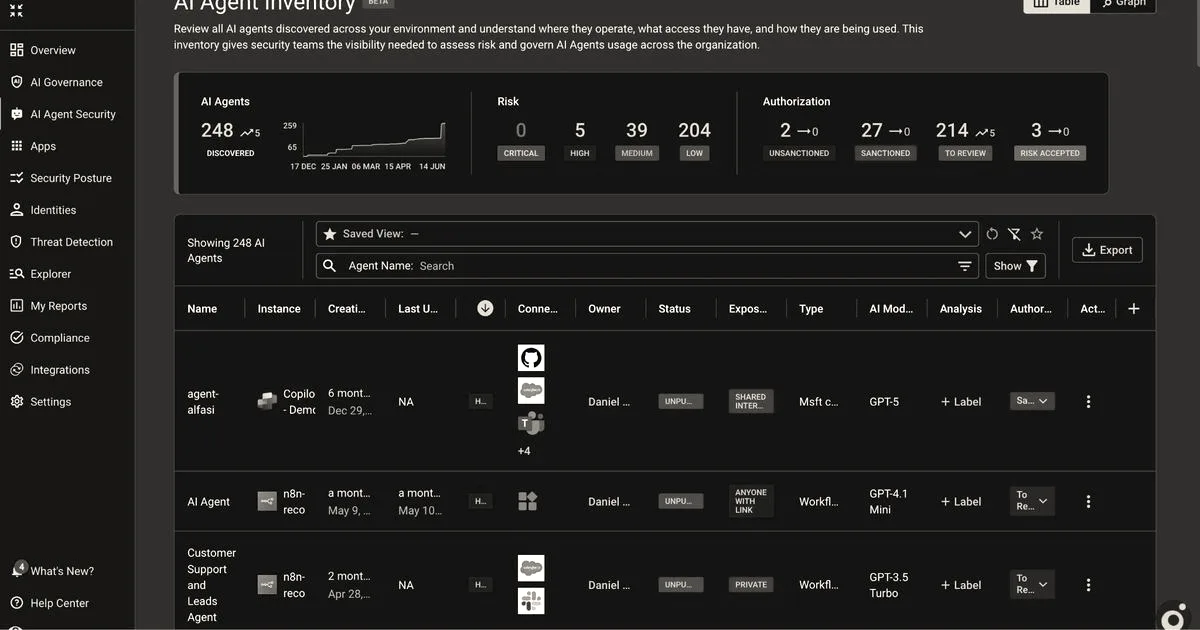
Task: Open actions menu for agent-alfasi
Action: [1088, 401]
